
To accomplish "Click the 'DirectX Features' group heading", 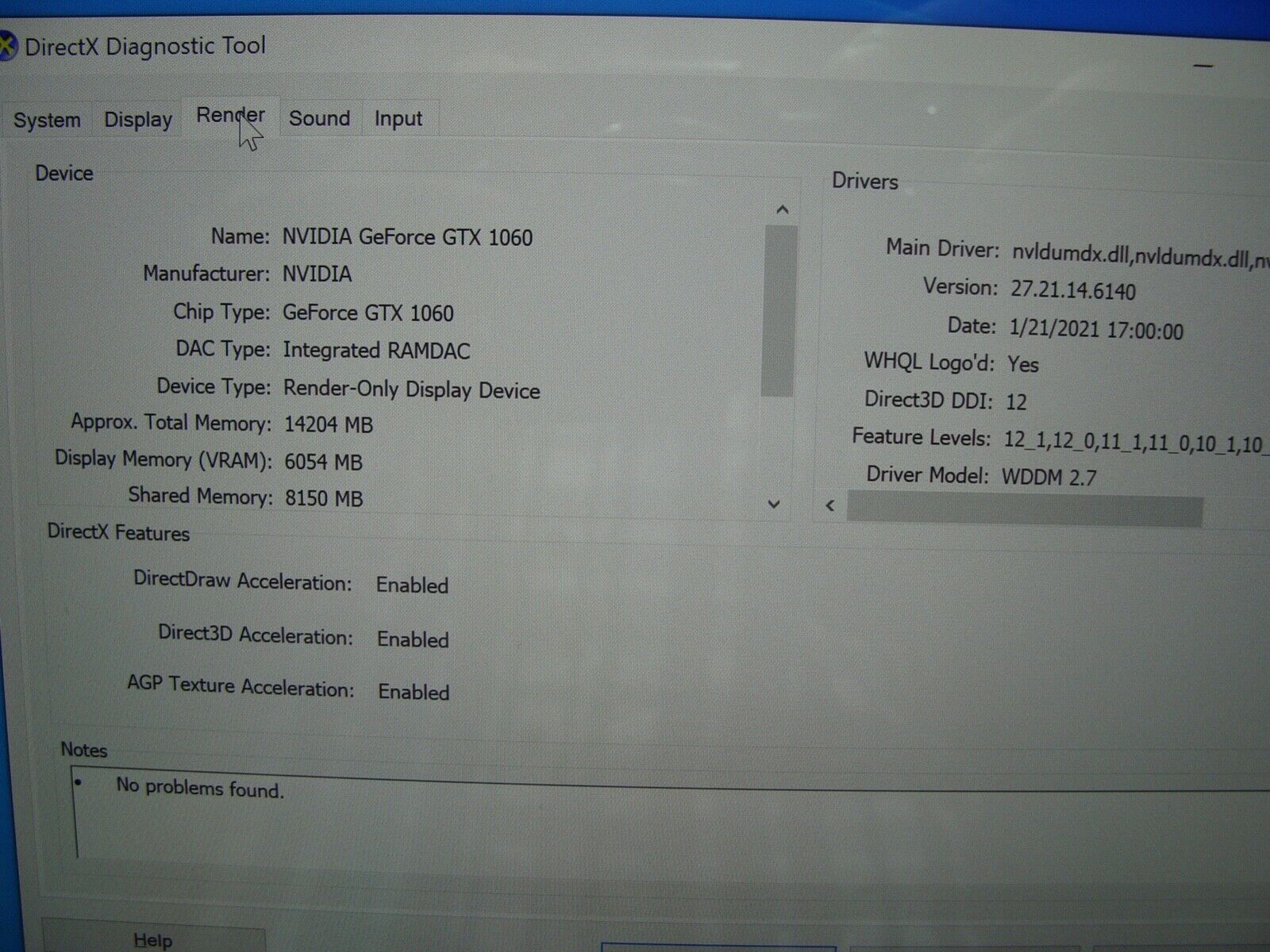I will tap(118, 532).
